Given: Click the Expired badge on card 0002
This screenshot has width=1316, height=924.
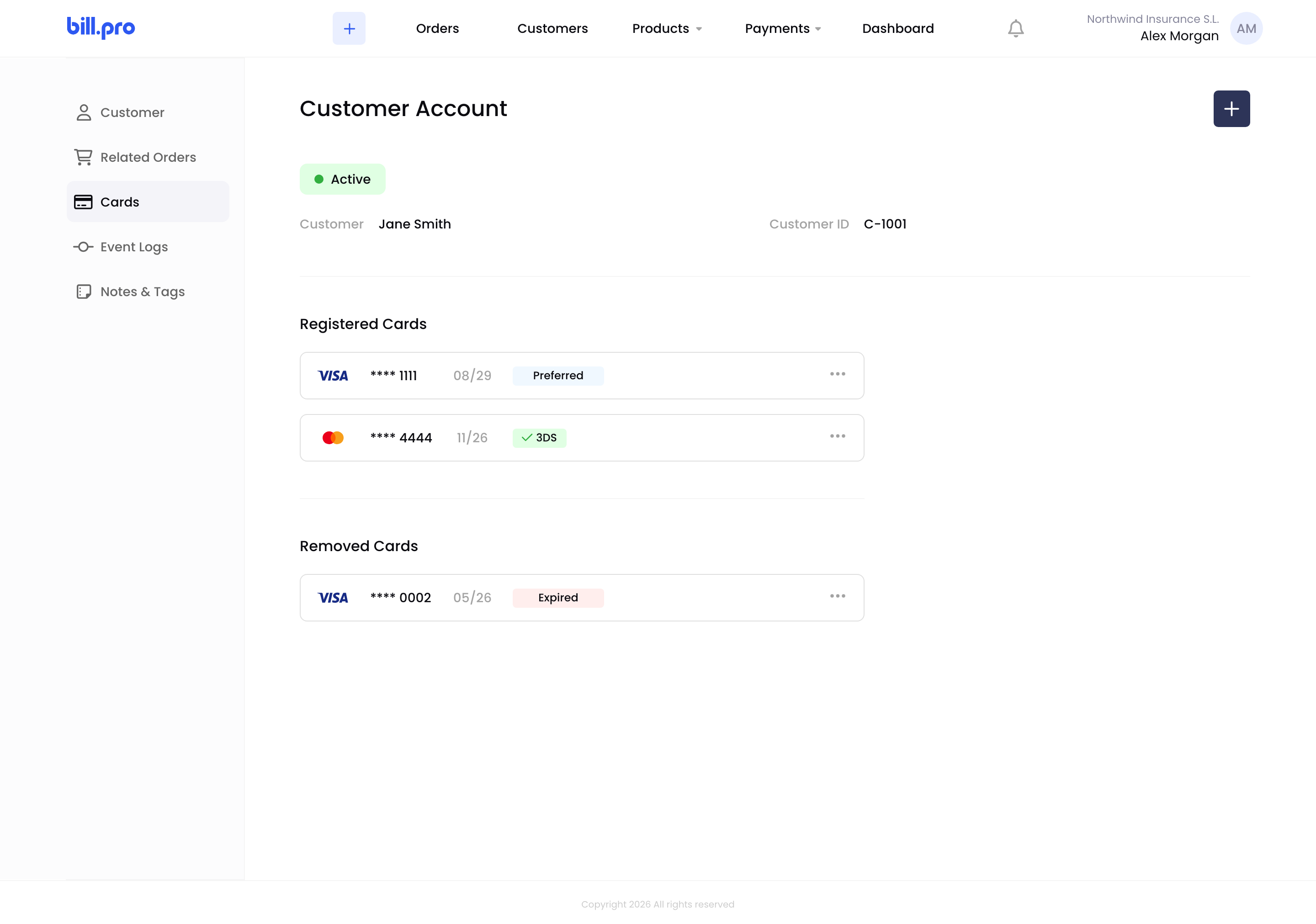Looking at the screenshot, I should click(558, 598).
